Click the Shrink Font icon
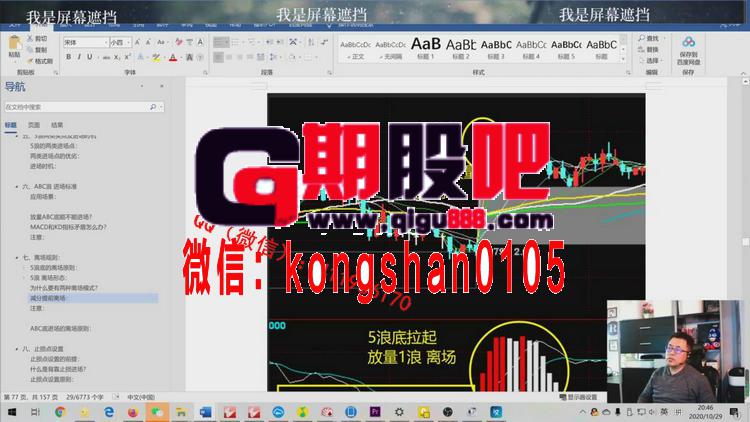Viewport: 750px width, 422px height. tap(148, 43)
